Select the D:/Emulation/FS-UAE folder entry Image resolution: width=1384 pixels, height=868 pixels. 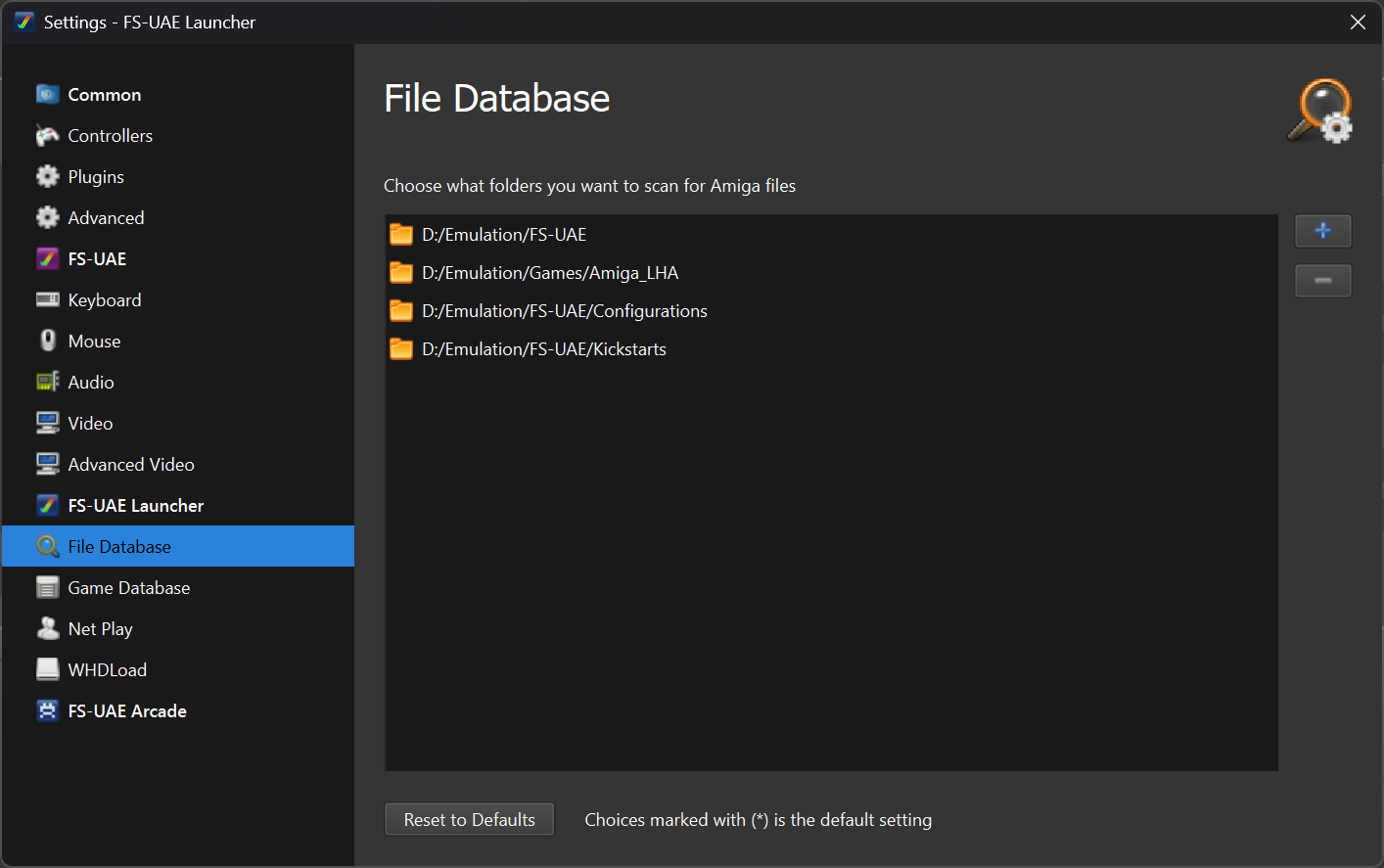[831, 235]
